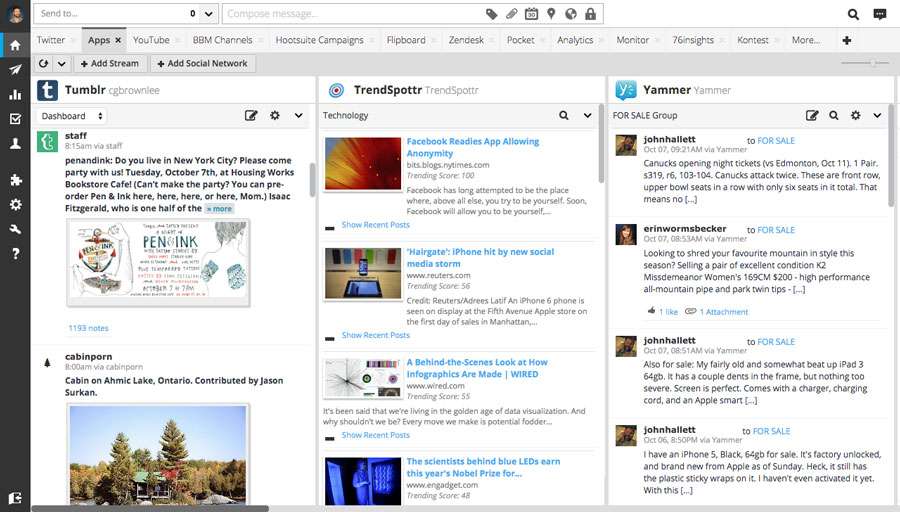Open Contacts person icon in sidebar
This screenshot has height=512, width=900.
click(x=15, y=143)
